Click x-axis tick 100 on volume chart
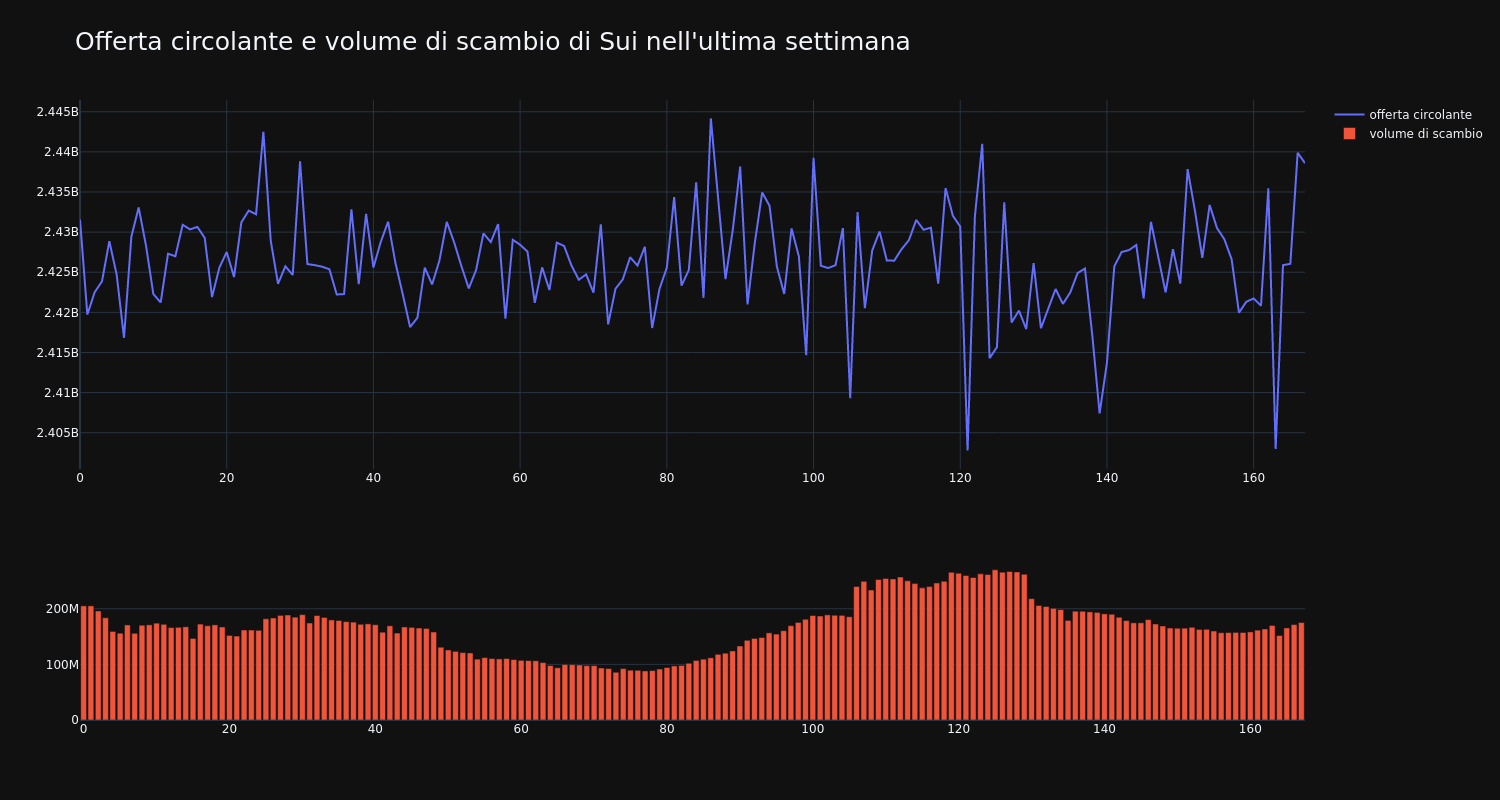This screenshot has width=1500, height=800. pyautogui.click(x=813, y=729)
